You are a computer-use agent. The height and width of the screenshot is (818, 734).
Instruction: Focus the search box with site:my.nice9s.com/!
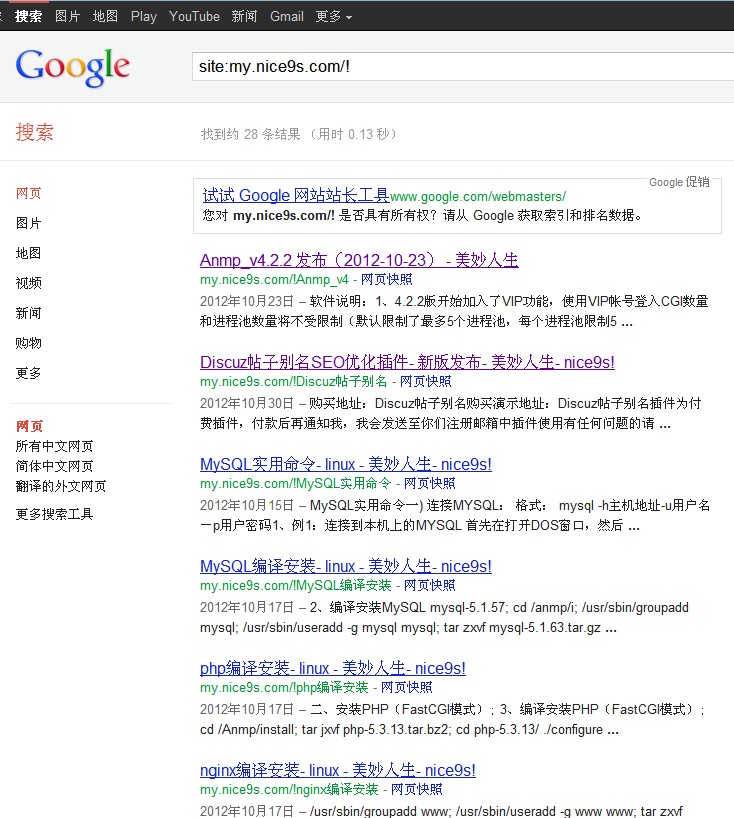tap(463, 67)
